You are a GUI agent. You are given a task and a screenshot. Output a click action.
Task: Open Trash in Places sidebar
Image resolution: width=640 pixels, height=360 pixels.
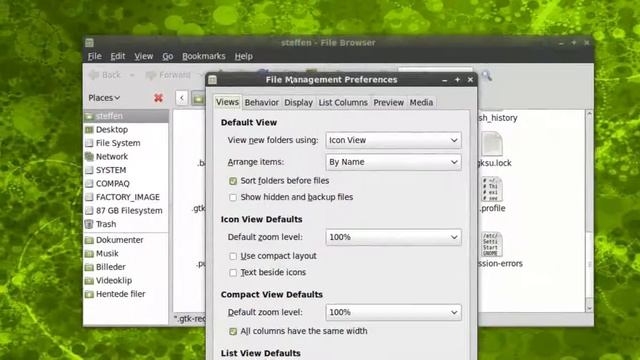[126, 224]
